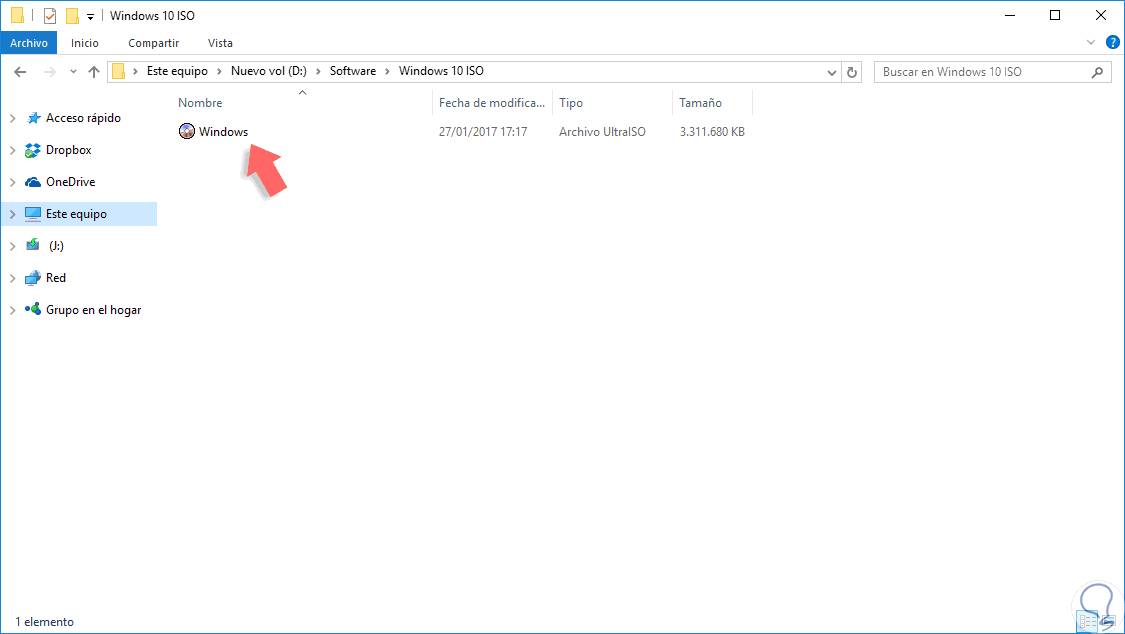1125x634 pixels.
Task: Switch to large icons view button
Action: click(x=1108, y=620)
